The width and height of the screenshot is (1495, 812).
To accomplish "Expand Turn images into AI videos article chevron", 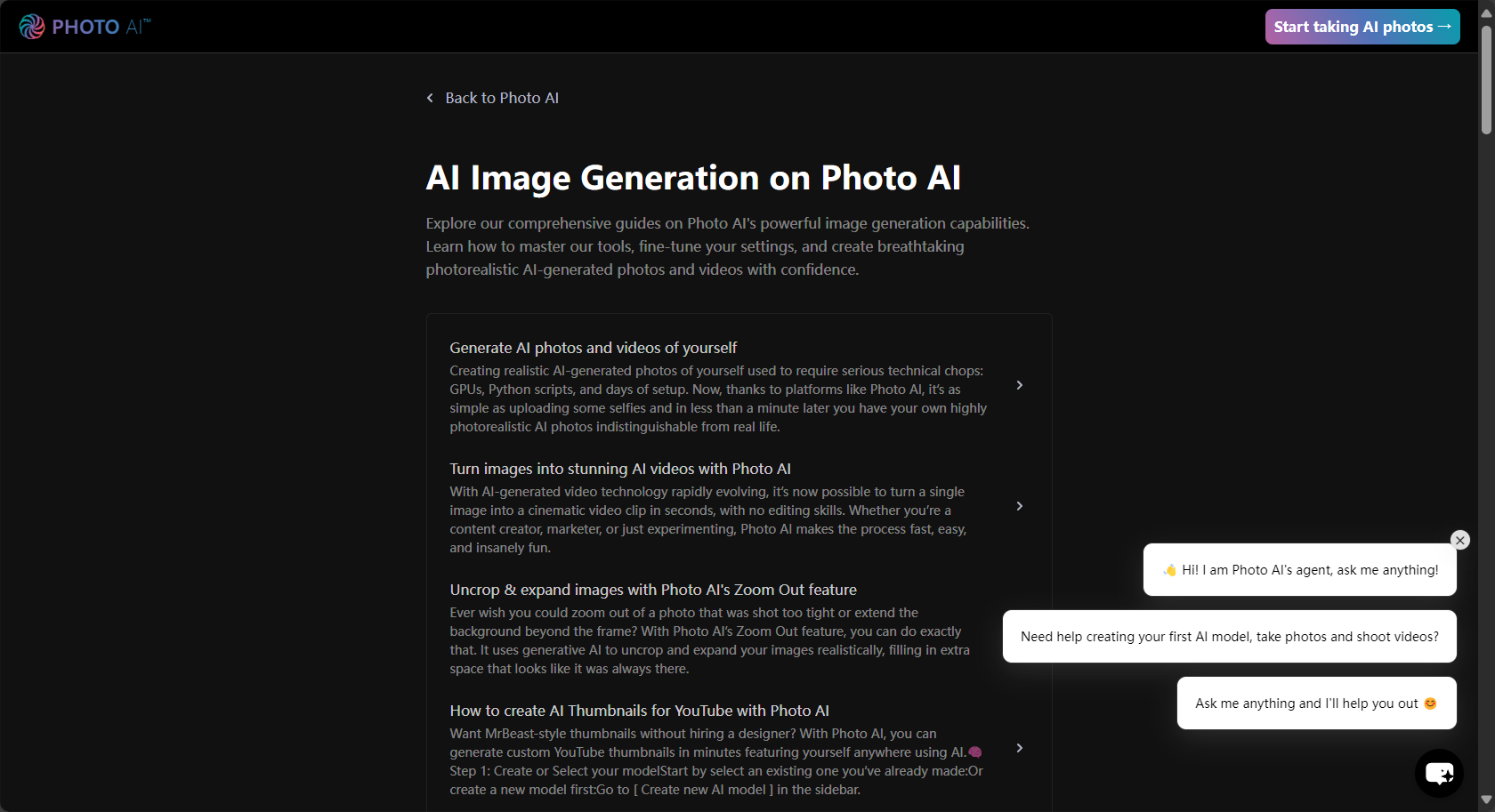I will coord(1020,506).
